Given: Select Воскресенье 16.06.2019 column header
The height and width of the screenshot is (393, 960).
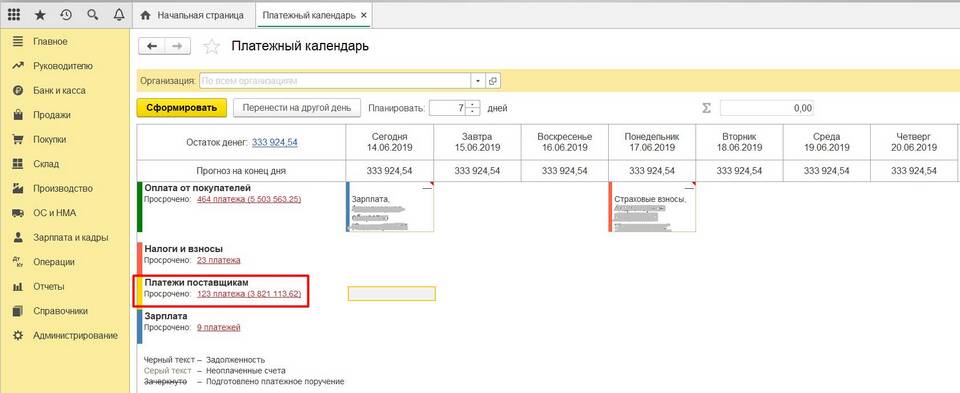Looking at the screenshot, I should coord(564,142).
